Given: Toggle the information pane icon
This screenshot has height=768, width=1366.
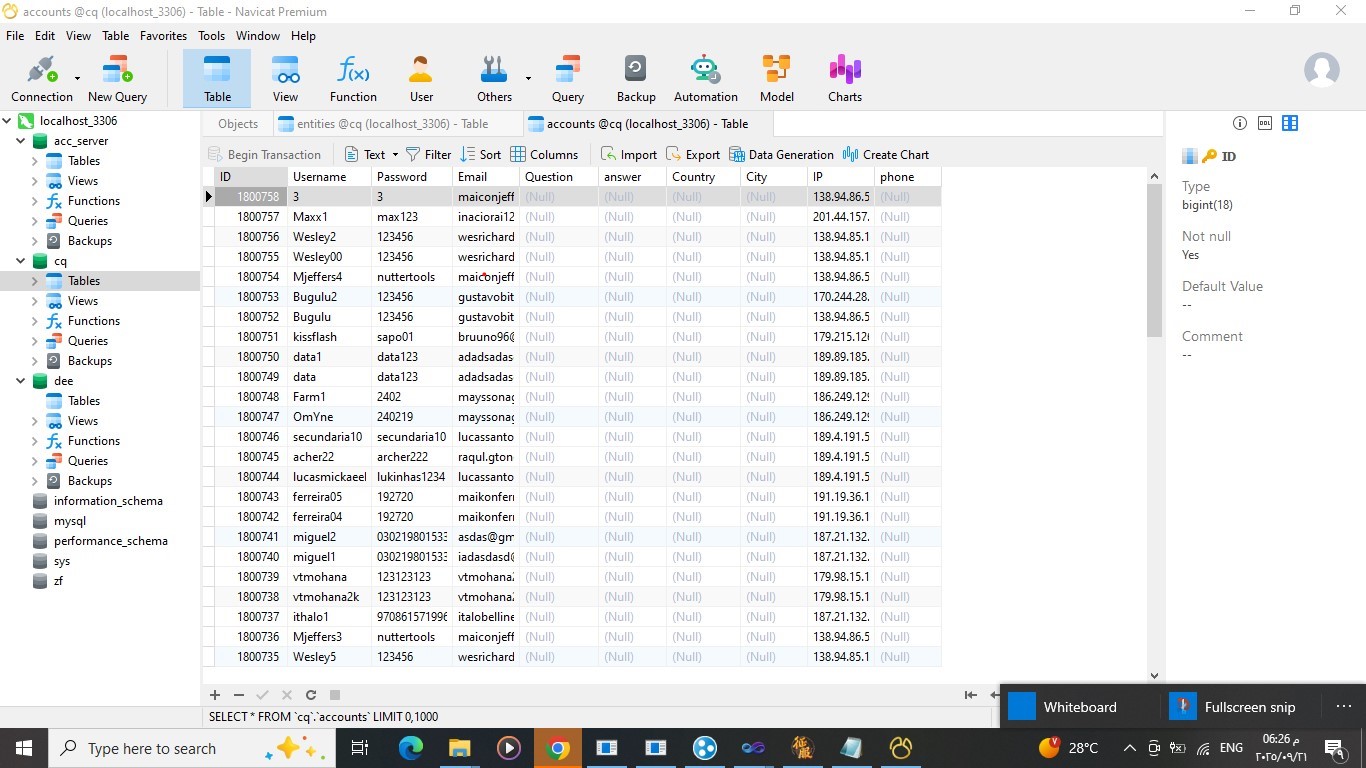Looking at the screenshot, I should click(1240, 123).
